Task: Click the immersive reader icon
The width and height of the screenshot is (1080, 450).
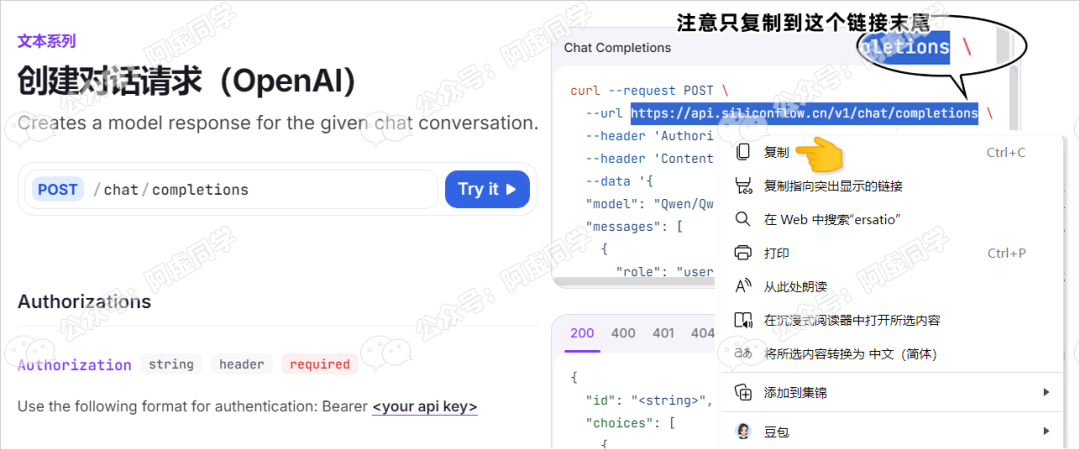Action: (x=743, y=320)
